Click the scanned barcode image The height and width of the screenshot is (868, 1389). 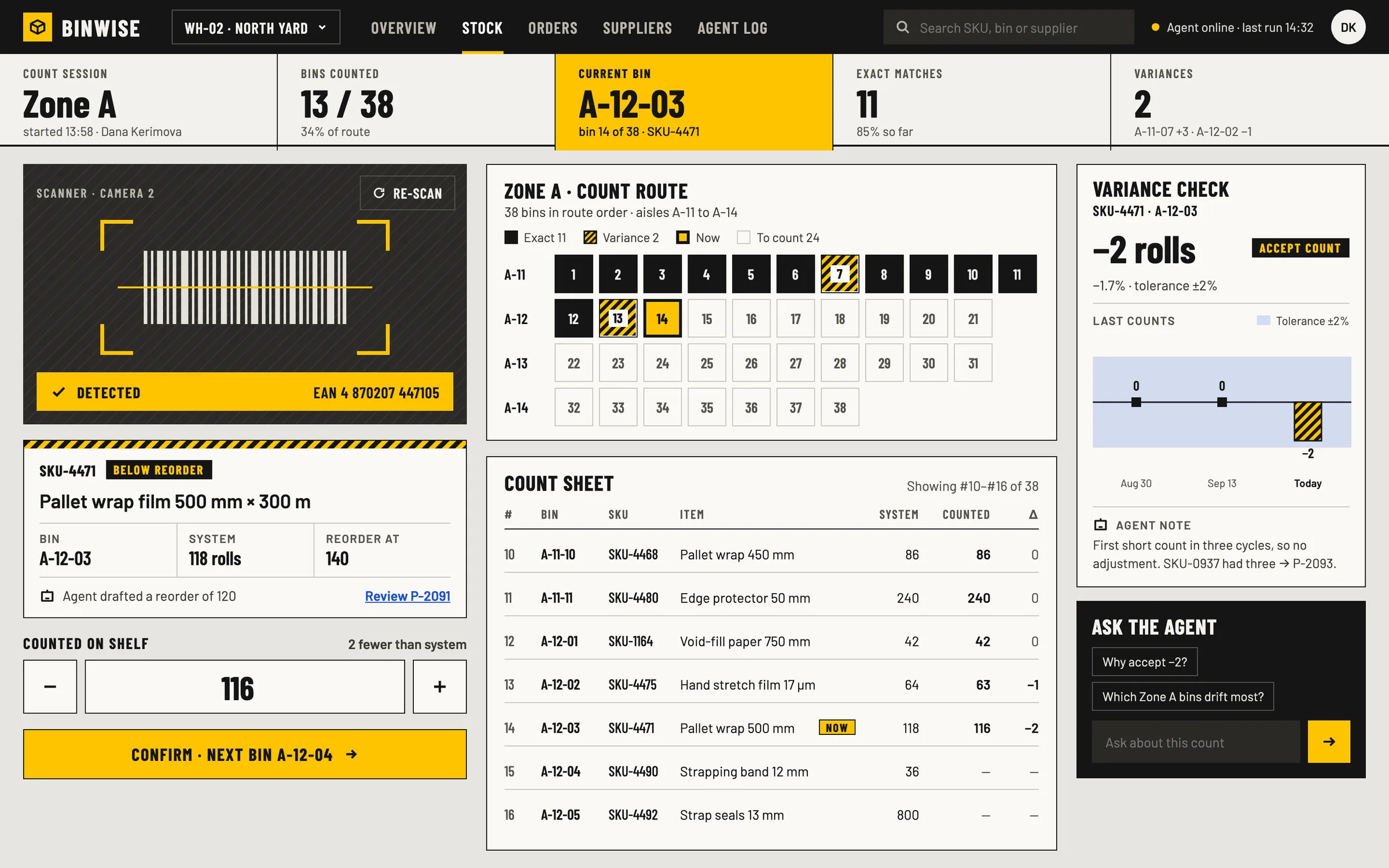pos(245,287)
